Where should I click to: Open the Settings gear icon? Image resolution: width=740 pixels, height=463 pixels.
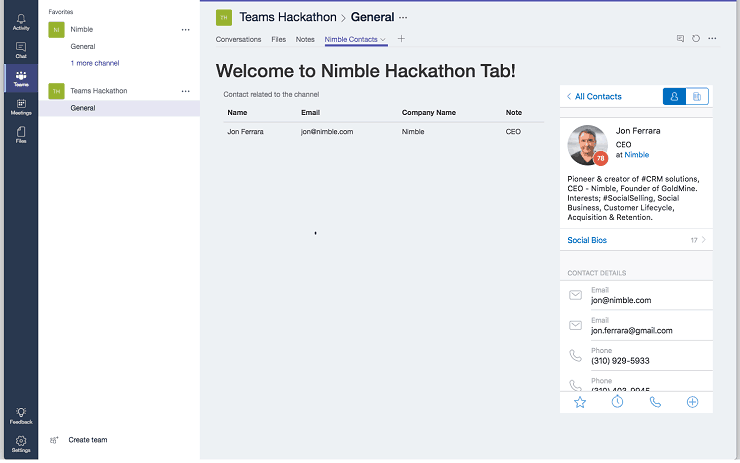click(21, 444)
